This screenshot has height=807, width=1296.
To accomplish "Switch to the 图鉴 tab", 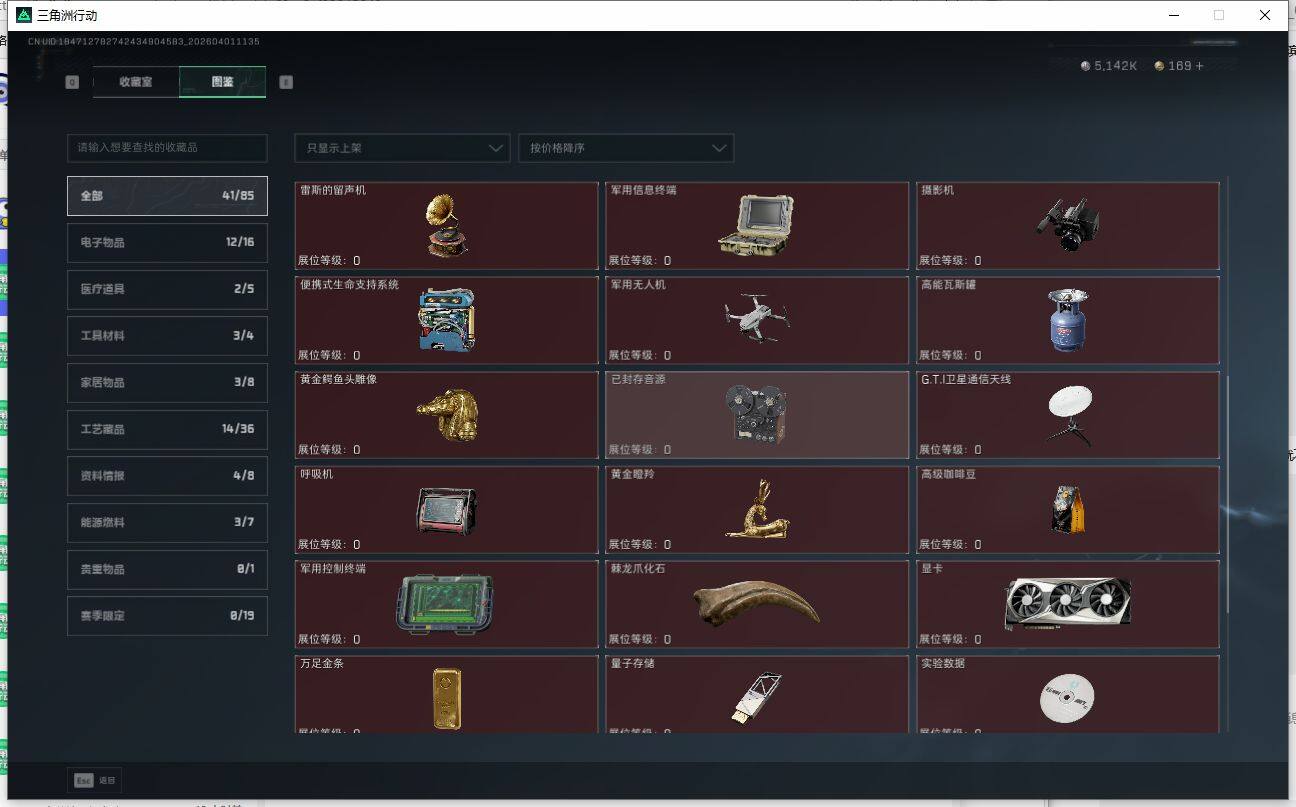I will (x=222, y=82).
